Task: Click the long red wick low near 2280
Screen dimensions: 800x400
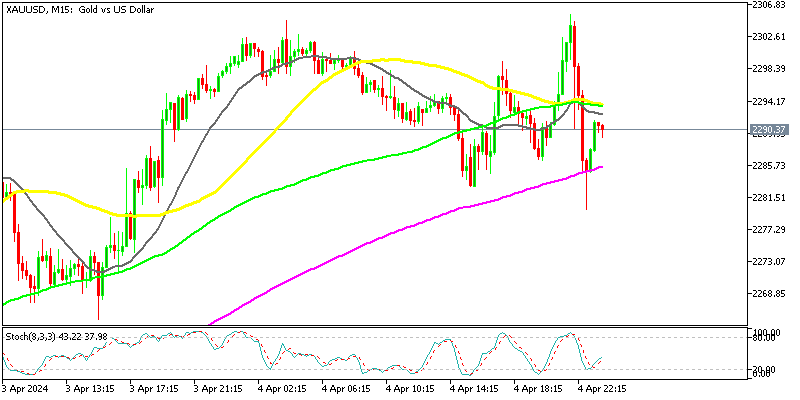Action: point(585,203)
